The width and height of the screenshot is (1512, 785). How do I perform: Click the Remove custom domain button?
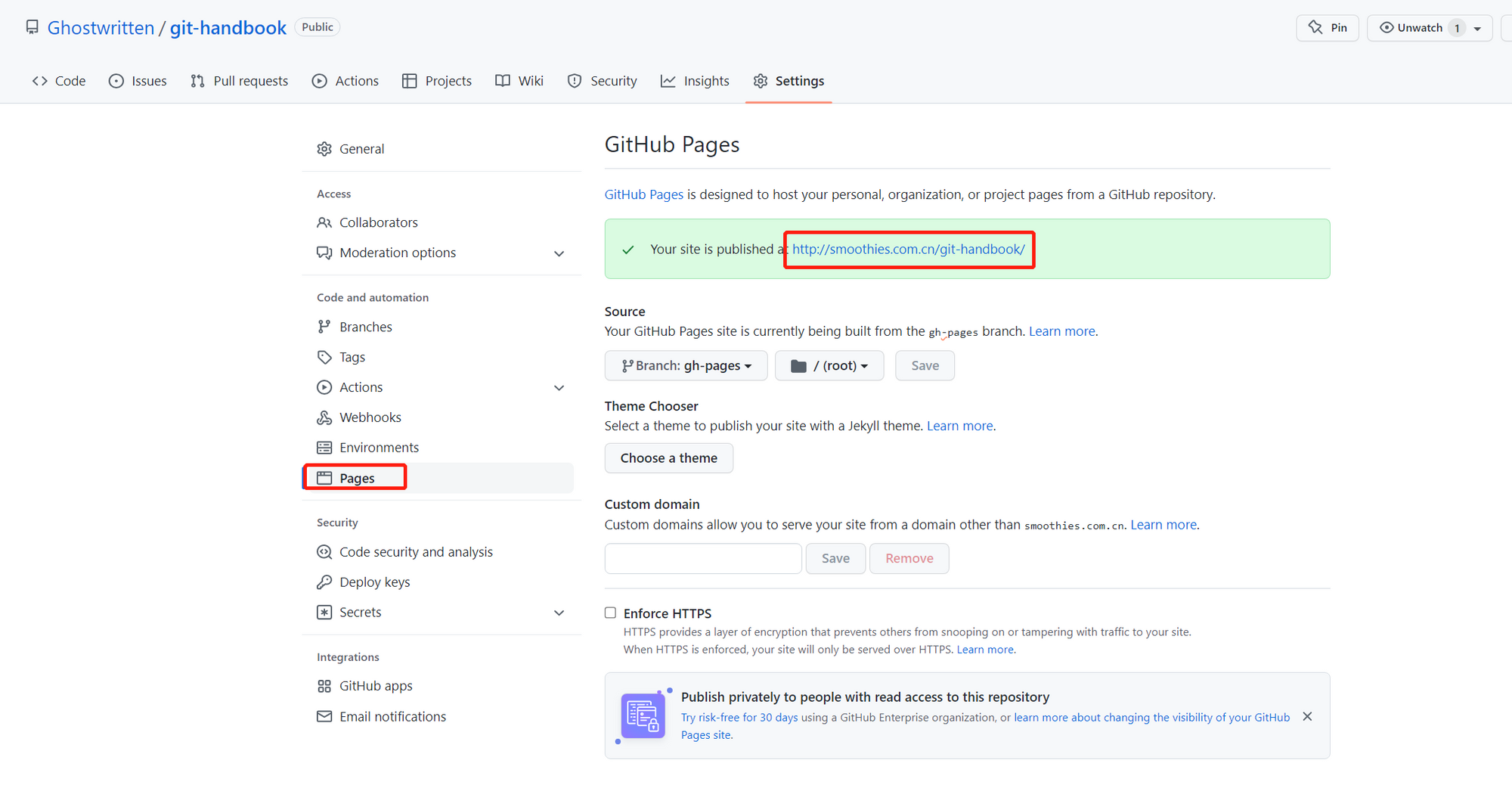(909, 559)
